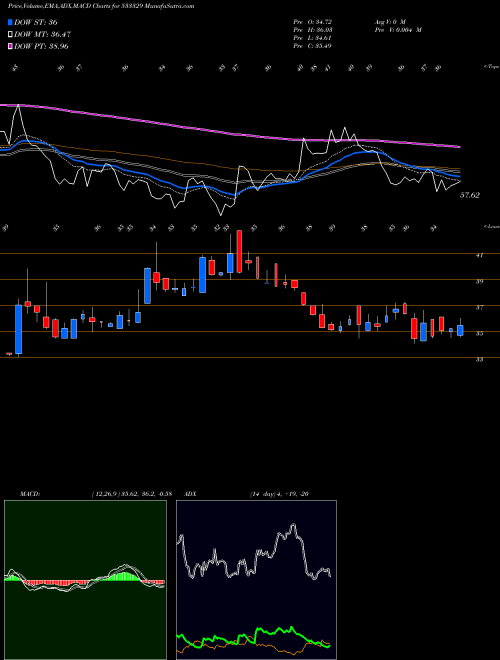
Task: Select the 'Pre L: 34.61' low value
Action: tap(313, 37)
